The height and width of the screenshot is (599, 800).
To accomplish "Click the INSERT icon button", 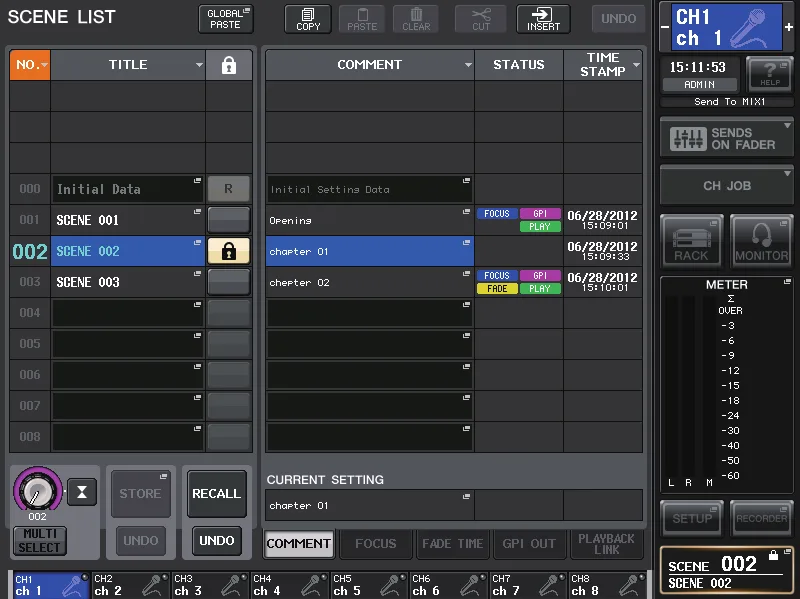I will pyautogui.click(x=543, y=19).
